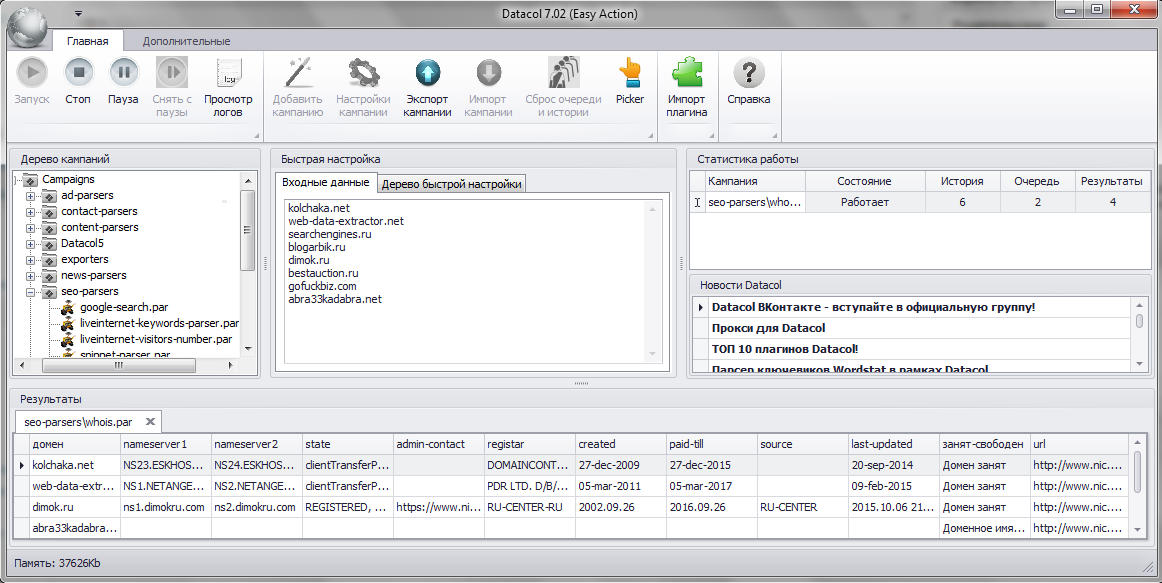The height and width of the screenshot is (583, 1162).
Task: Click the Datacol globe application button
Action: pyautogui.click(x=28, y=28)
